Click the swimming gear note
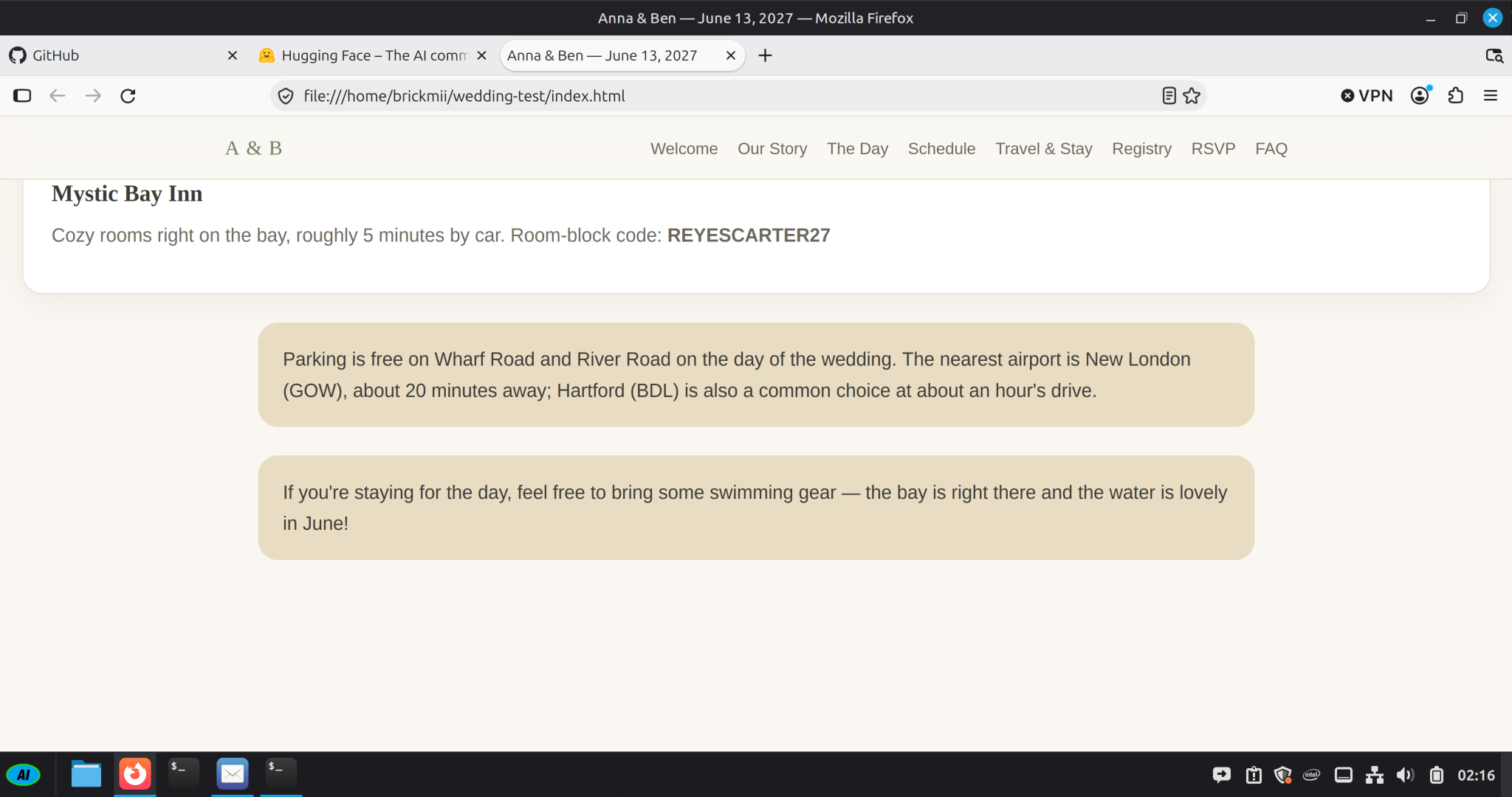 [756, 508]
